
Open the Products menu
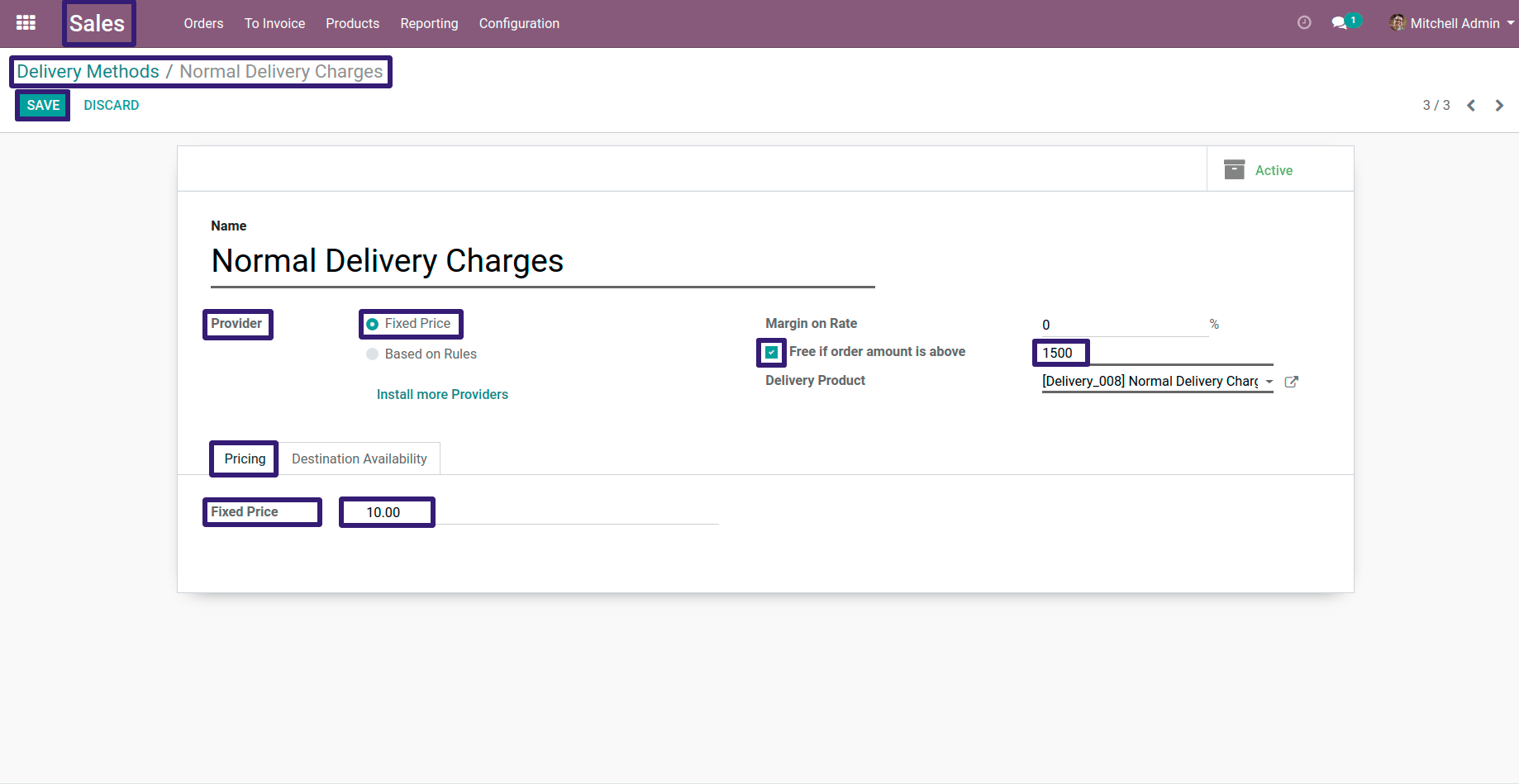click(353, 23)
